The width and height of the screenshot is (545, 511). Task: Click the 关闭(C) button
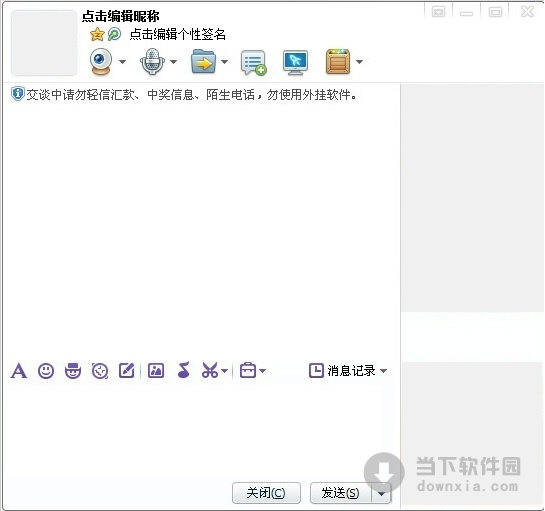(266, 493)
